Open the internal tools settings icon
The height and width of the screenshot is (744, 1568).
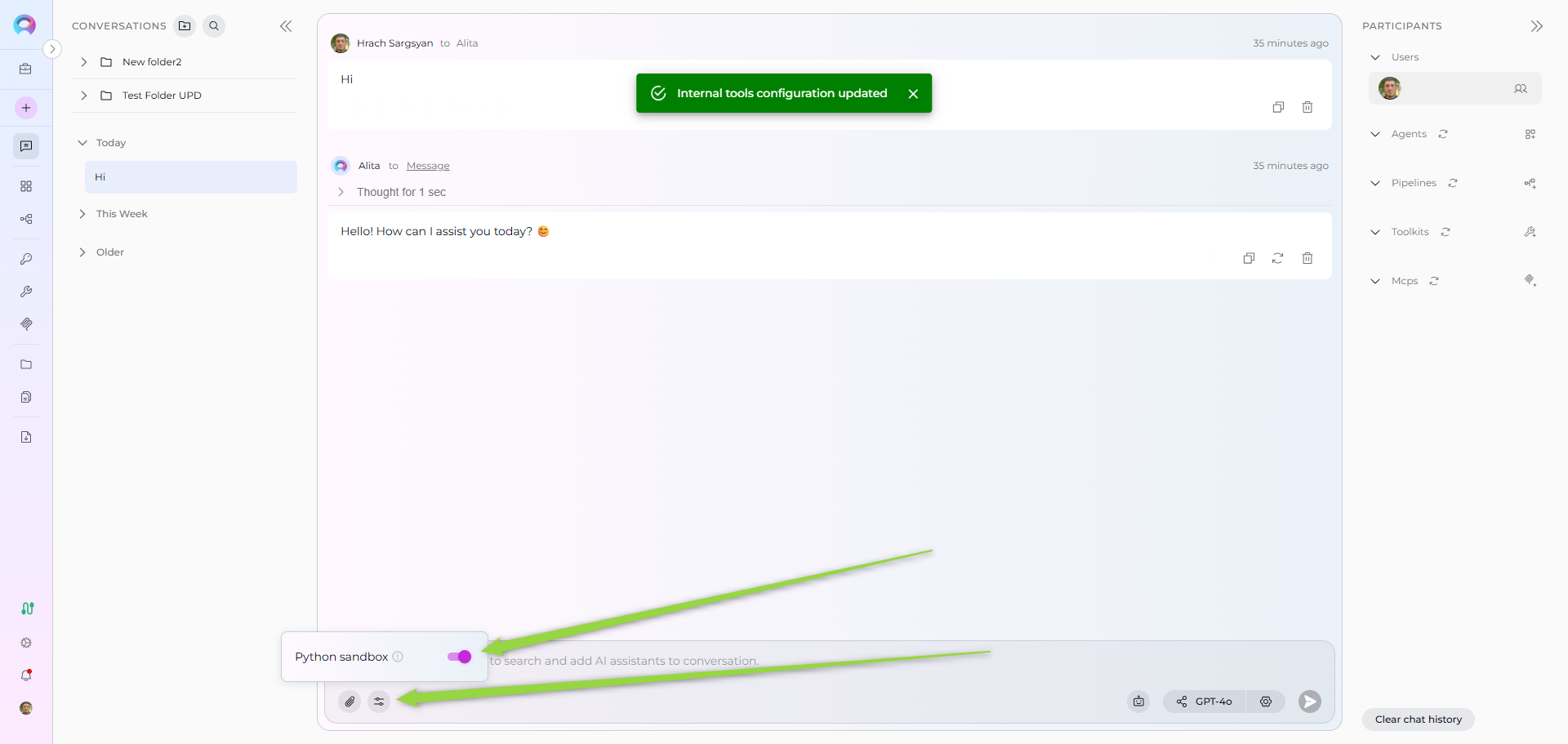[x=379, y=702]
